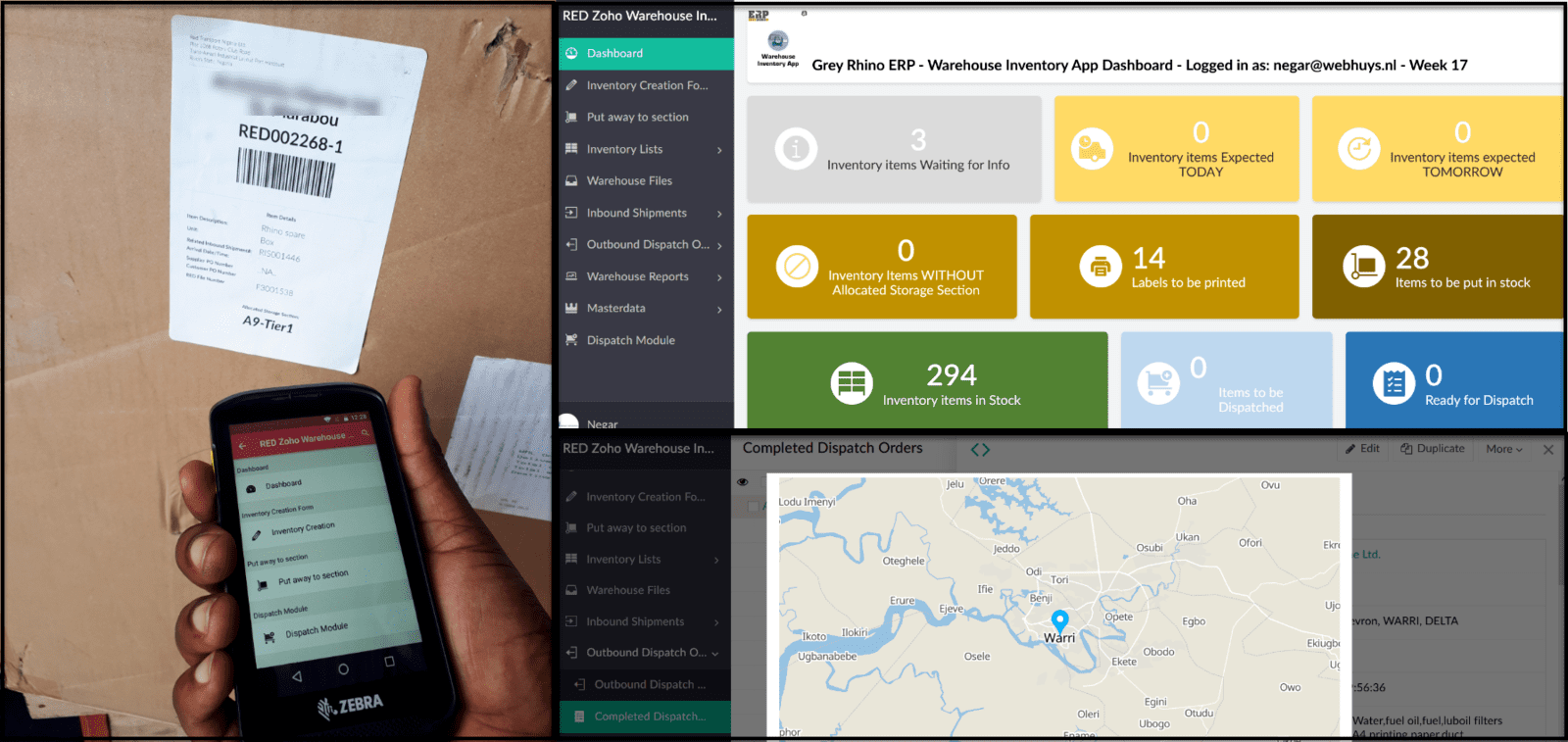Viewport: 1568px width, 742px height.
Task: Click the checklist icon on the Ready for Dispatch card
Action: coord(1394,383)
